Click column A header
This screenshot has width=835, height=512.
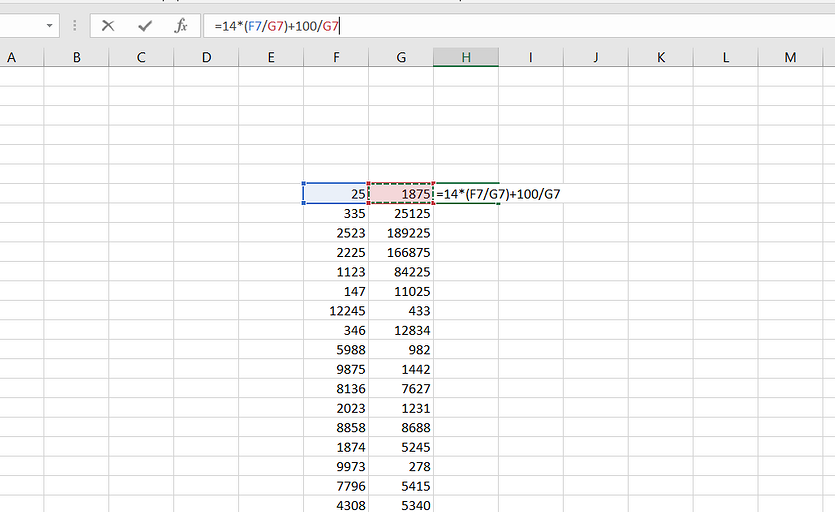pos(12,58)
